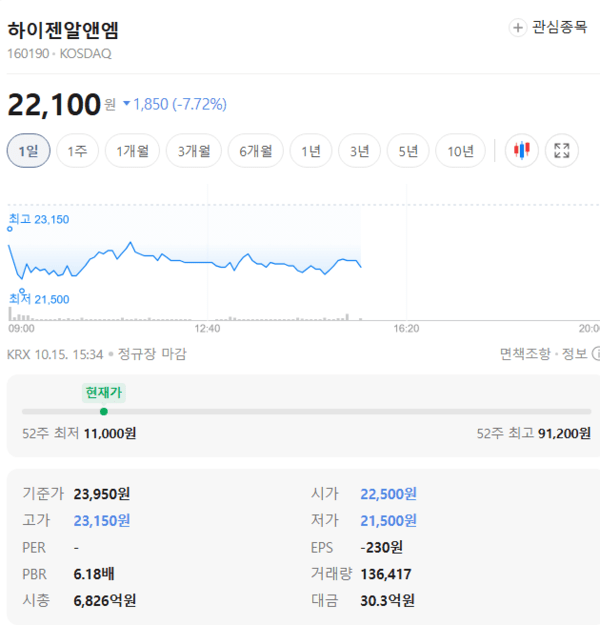
Task: Click the 정규장 마감 status text
Action: 152,354
